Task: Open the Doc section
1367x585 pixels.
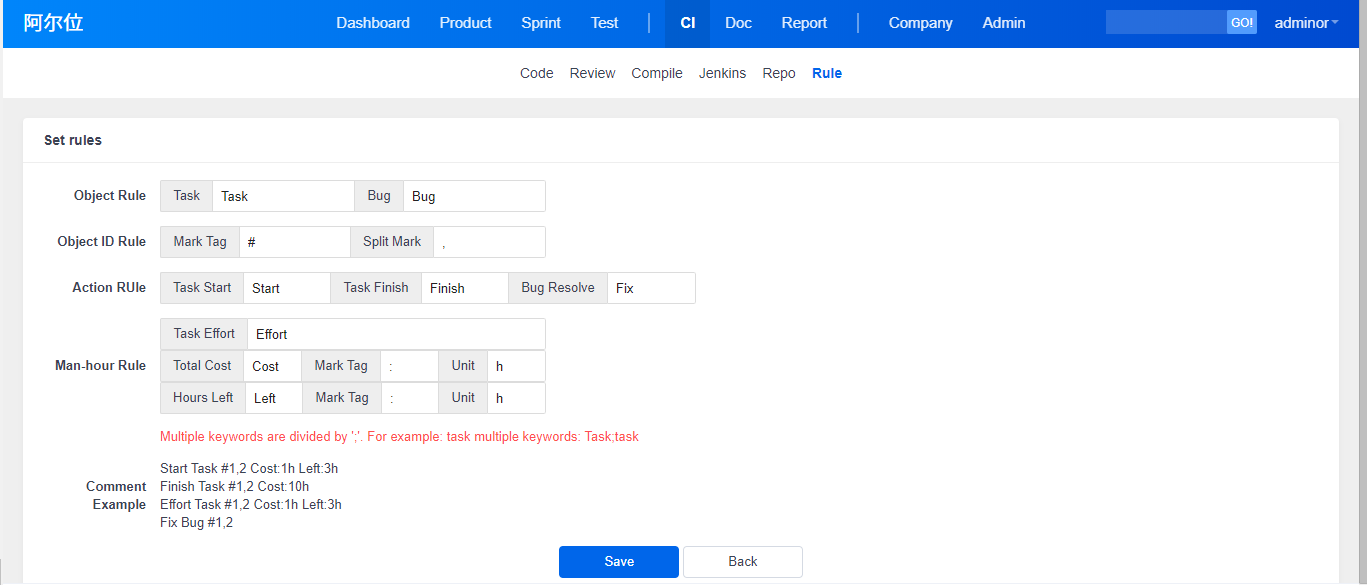Action: pyautogui.click(x=739, y=23)
